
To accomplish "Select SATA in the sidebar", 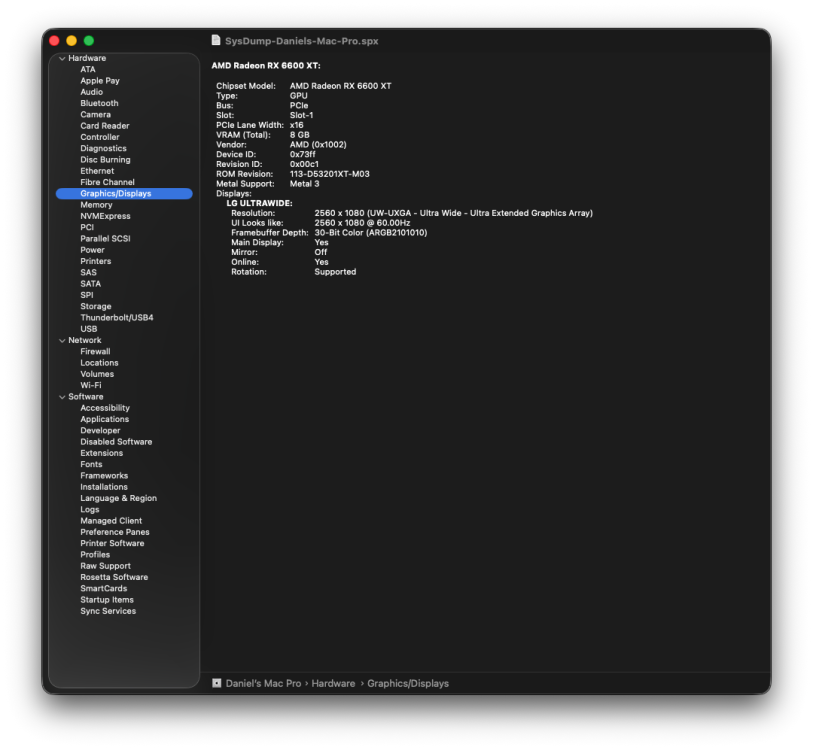I will 90,284.
